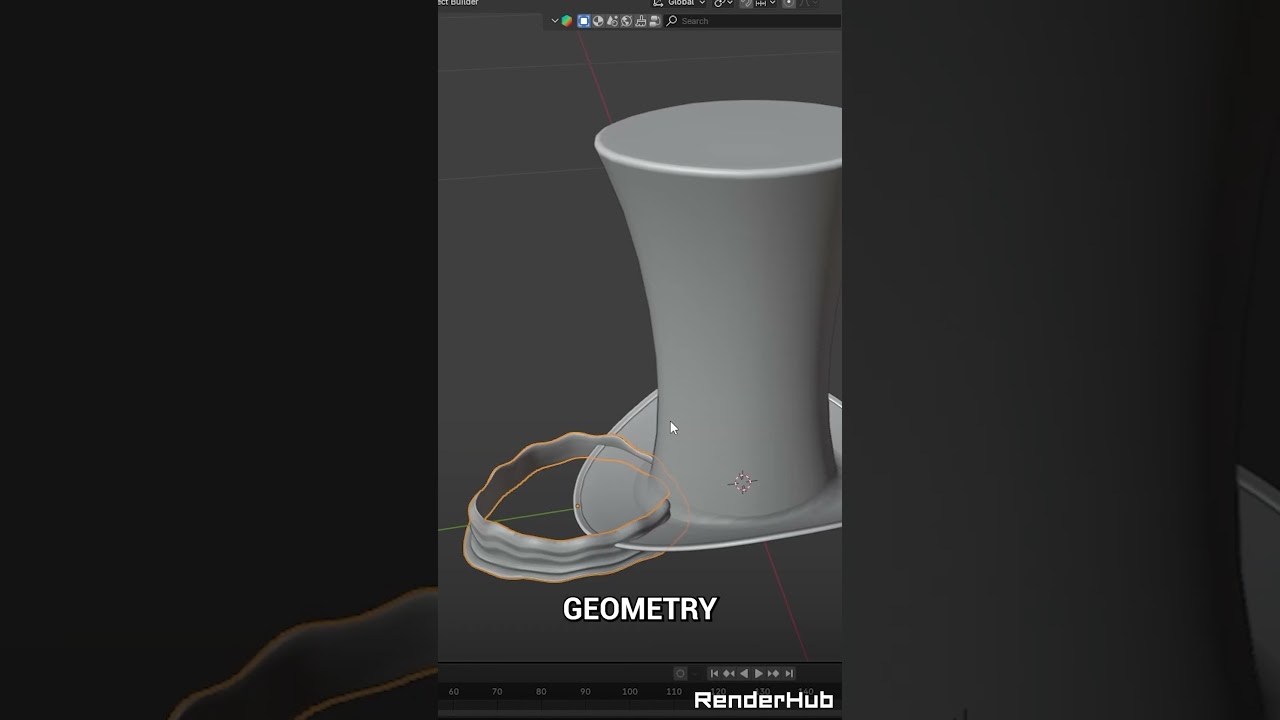Image resolution: width=1280 pixels, height=720 pixels.
Task: Toggle the auto keying record button
Action: coord(680,673)
